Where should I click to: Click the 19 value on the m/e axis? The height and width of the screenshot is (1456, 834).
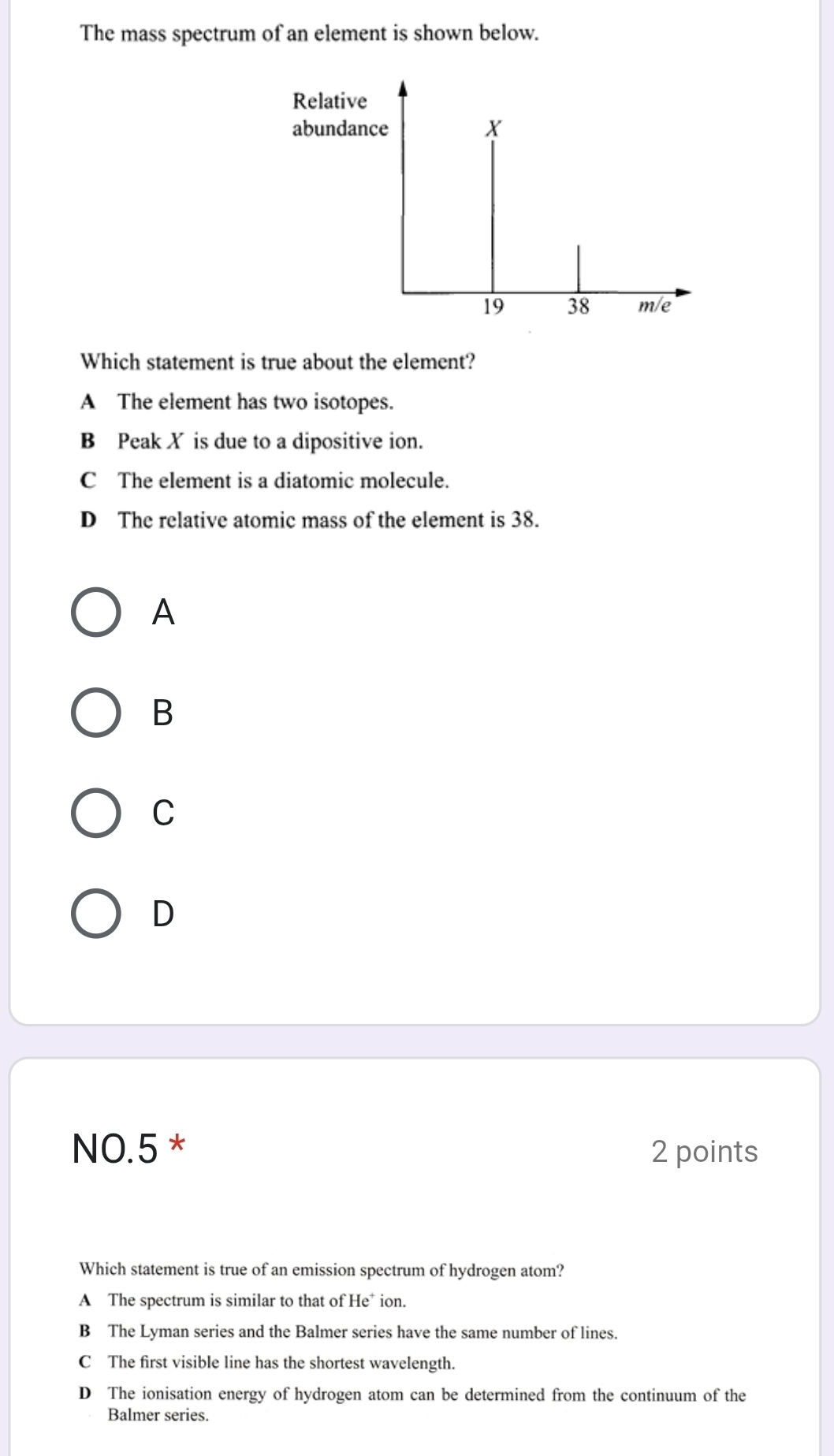pyautogui.click(x=493, y=307)
